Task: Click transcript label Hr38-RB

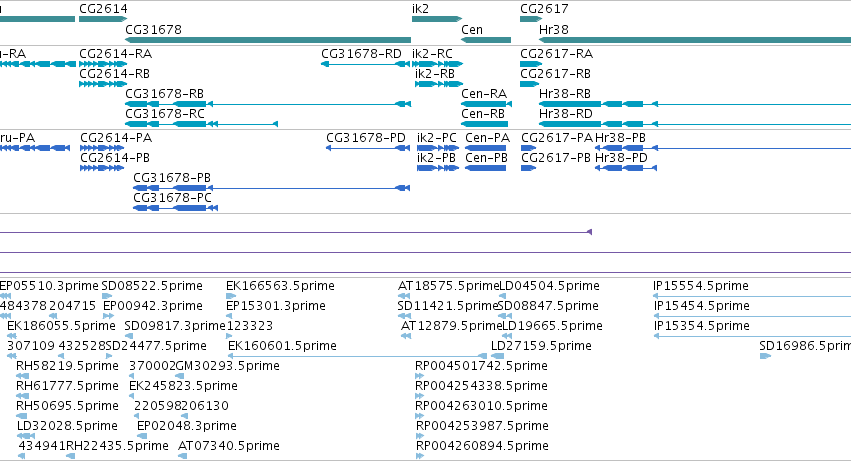Action: (565, 93)
